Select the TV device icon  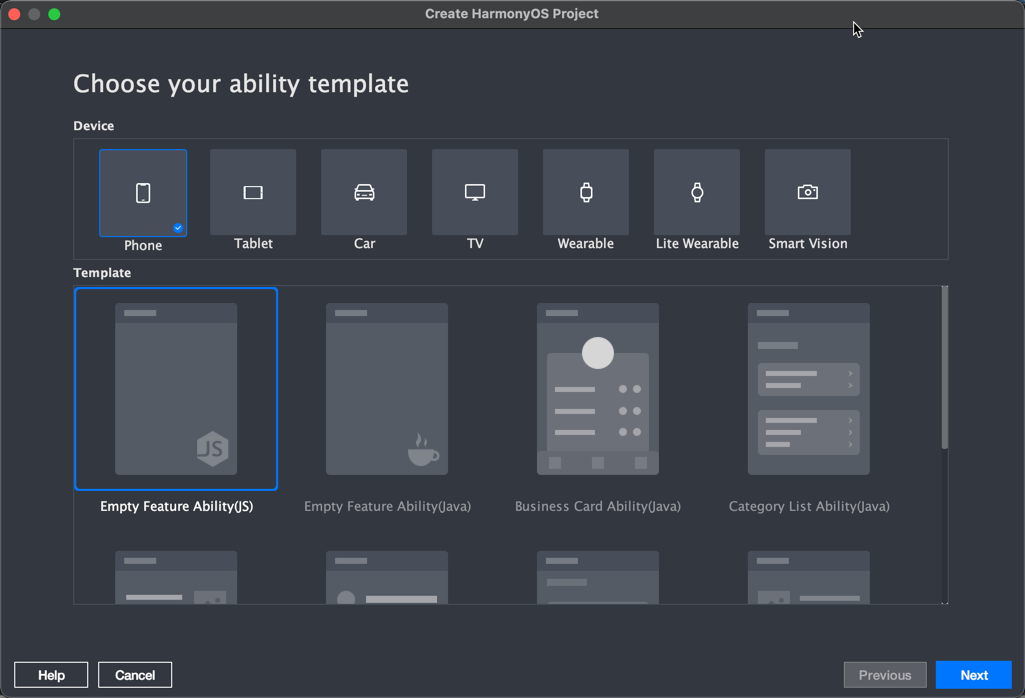[475, 192]
